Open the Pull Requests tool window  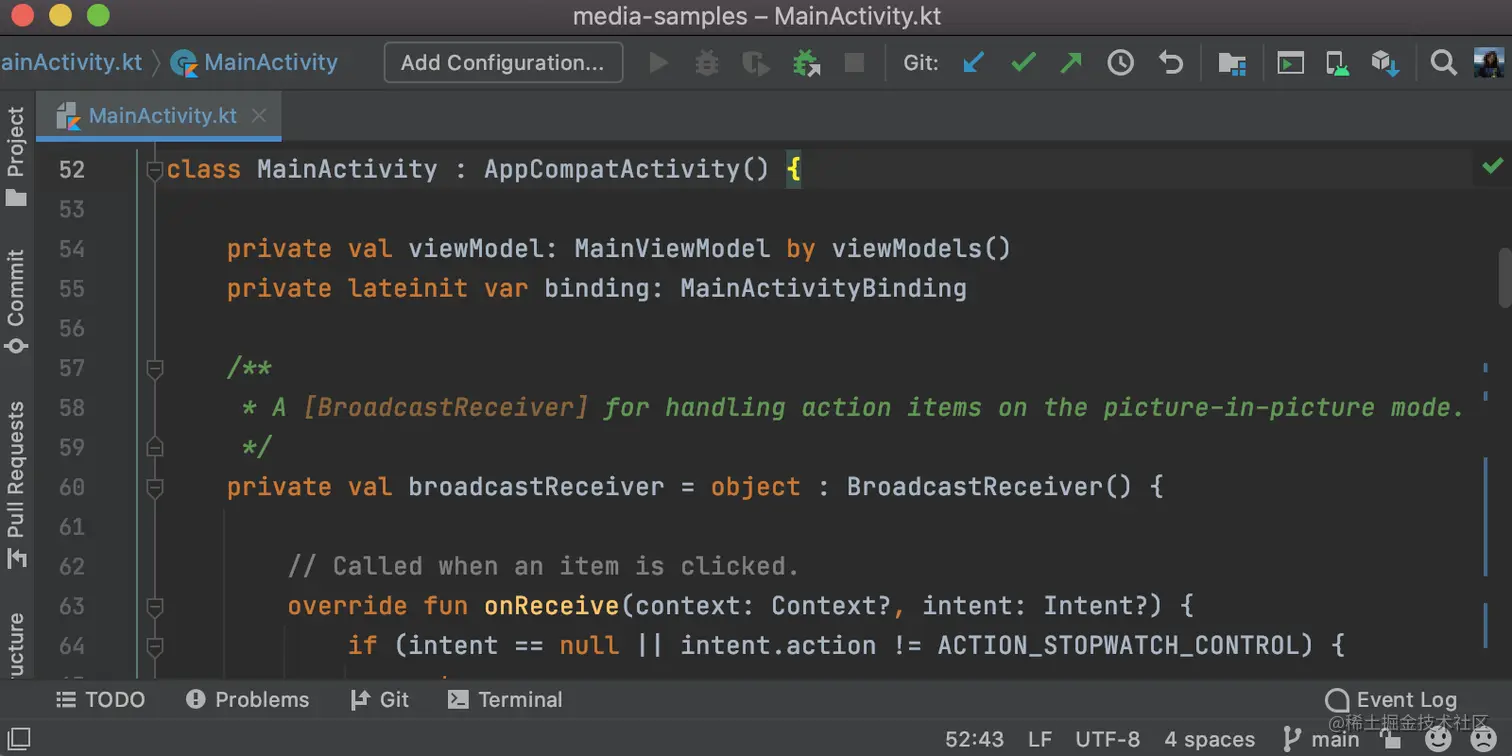coord(16,485)
